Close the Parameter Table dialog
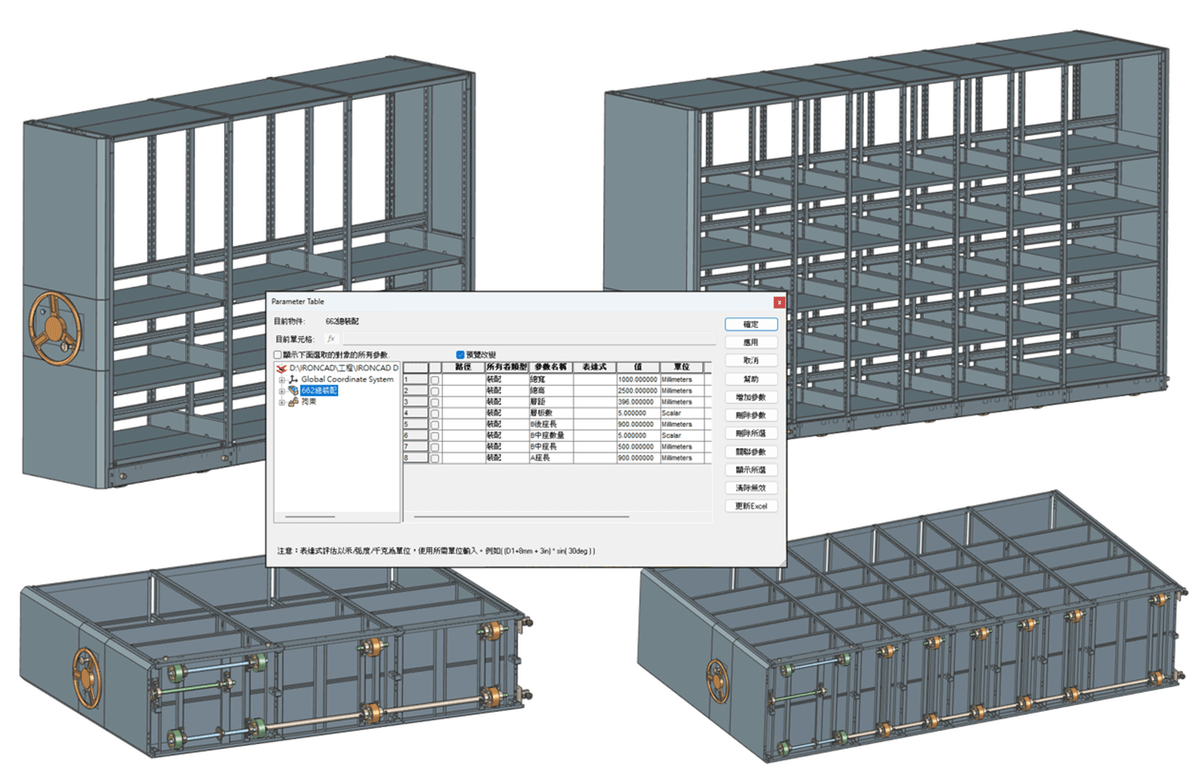 (778, 301)
